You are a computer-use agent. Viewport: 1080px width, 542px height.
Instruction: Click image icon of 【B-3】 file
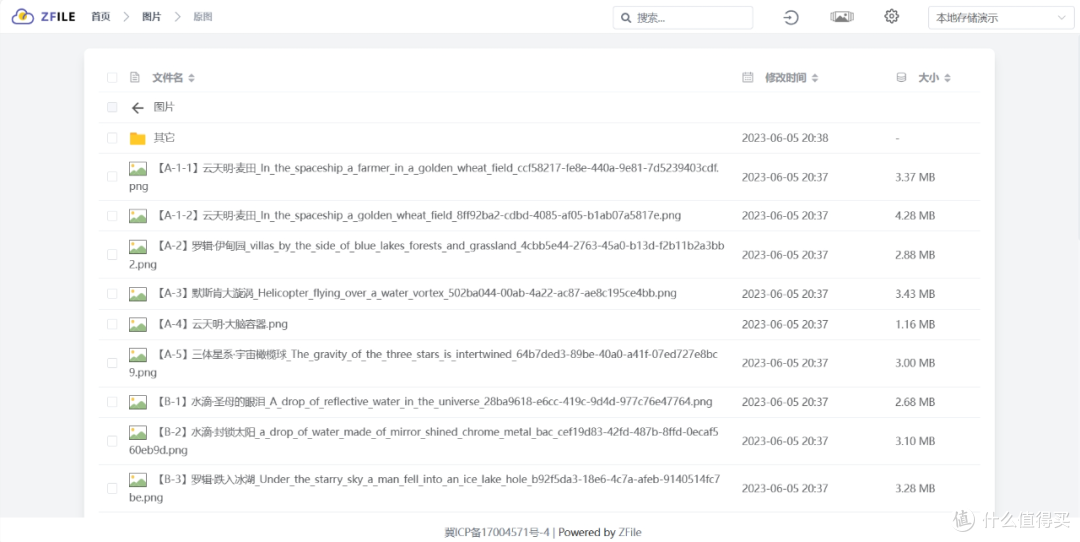[x=138, y=480]
